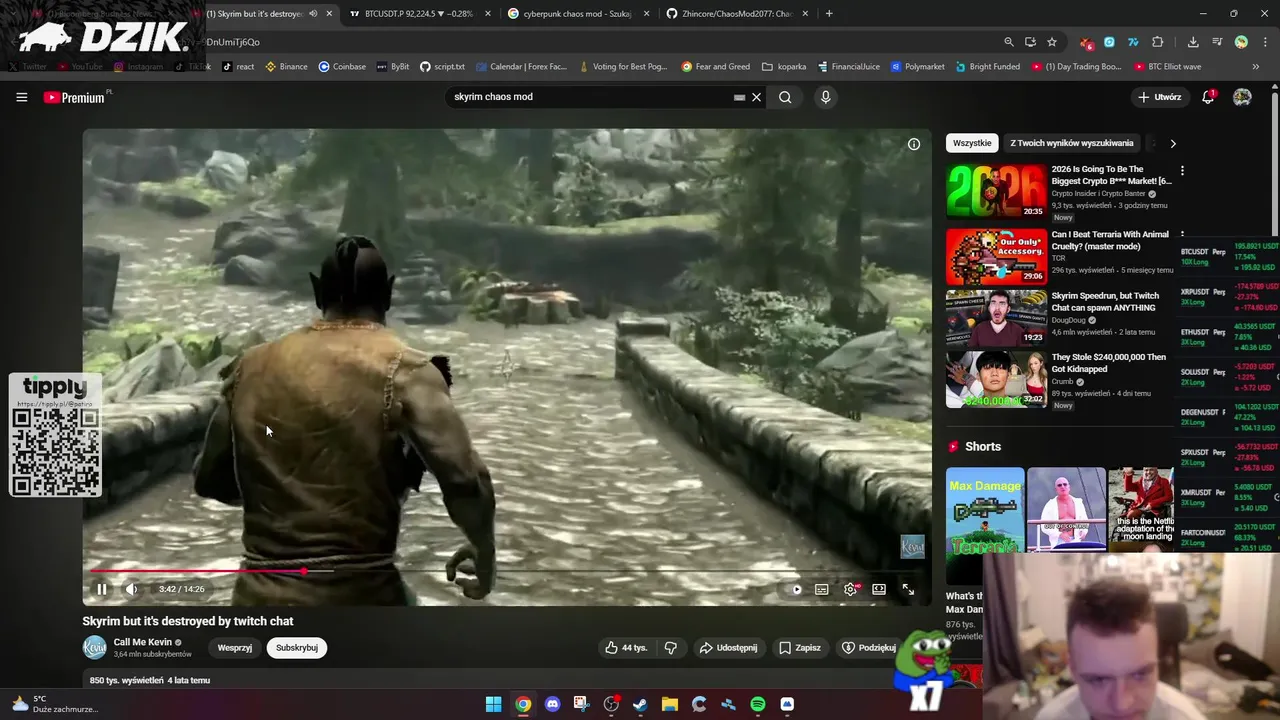
Task: Open Discord from taskbar
Action: tap(552, 704)
